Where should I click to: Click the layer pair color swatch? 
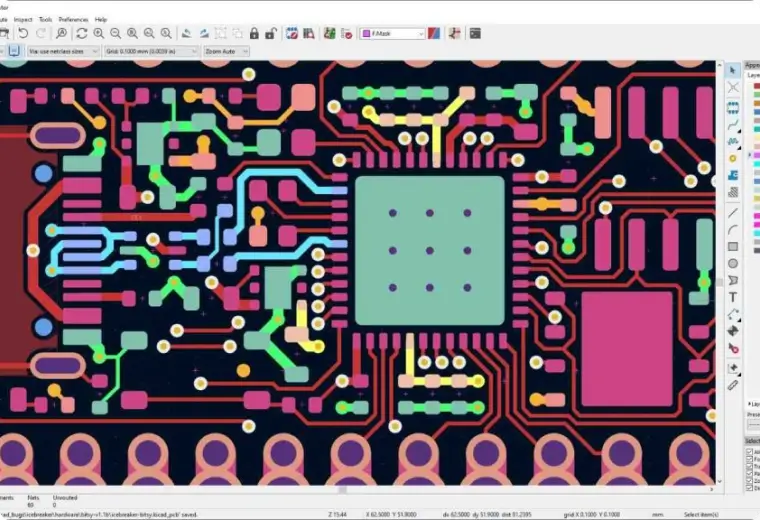coord(434,33)
